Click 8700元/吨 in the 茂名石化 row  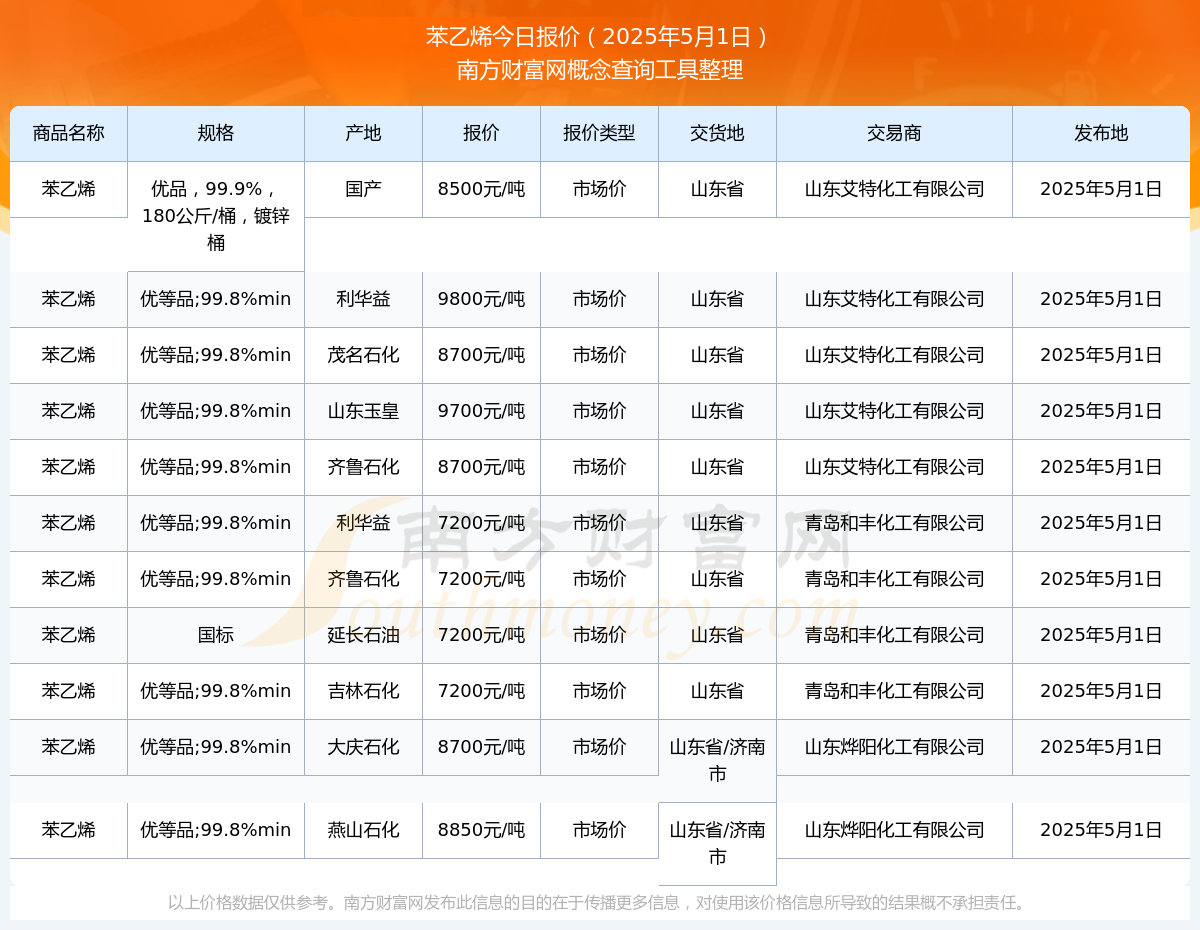pos(481,355)
